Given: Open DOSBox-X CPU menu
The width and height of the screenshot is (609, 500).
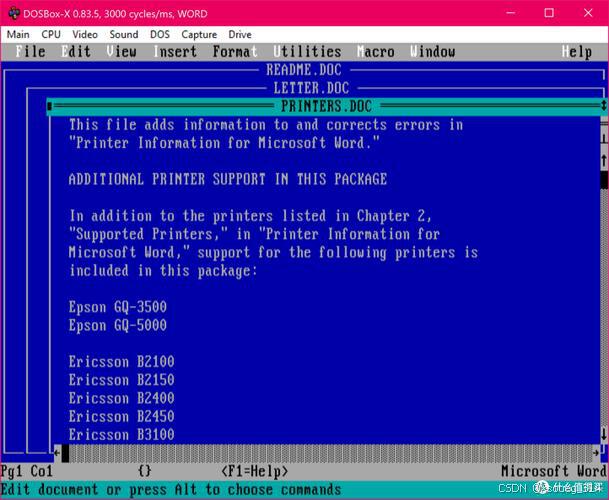Looking at the screenshot, I should pyautogui.click(x=51, y=35).
